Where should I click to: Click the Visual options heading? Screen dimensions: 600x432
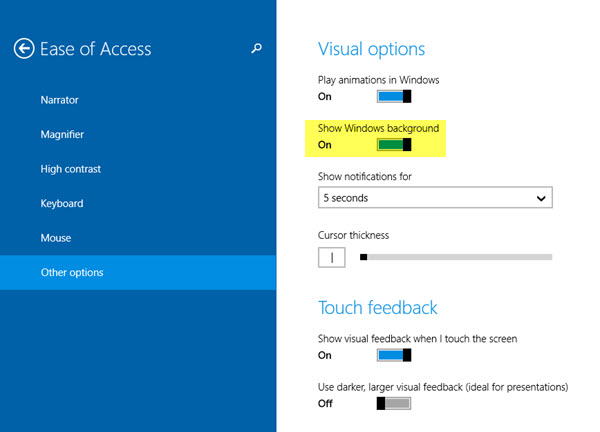pos(372,49)
